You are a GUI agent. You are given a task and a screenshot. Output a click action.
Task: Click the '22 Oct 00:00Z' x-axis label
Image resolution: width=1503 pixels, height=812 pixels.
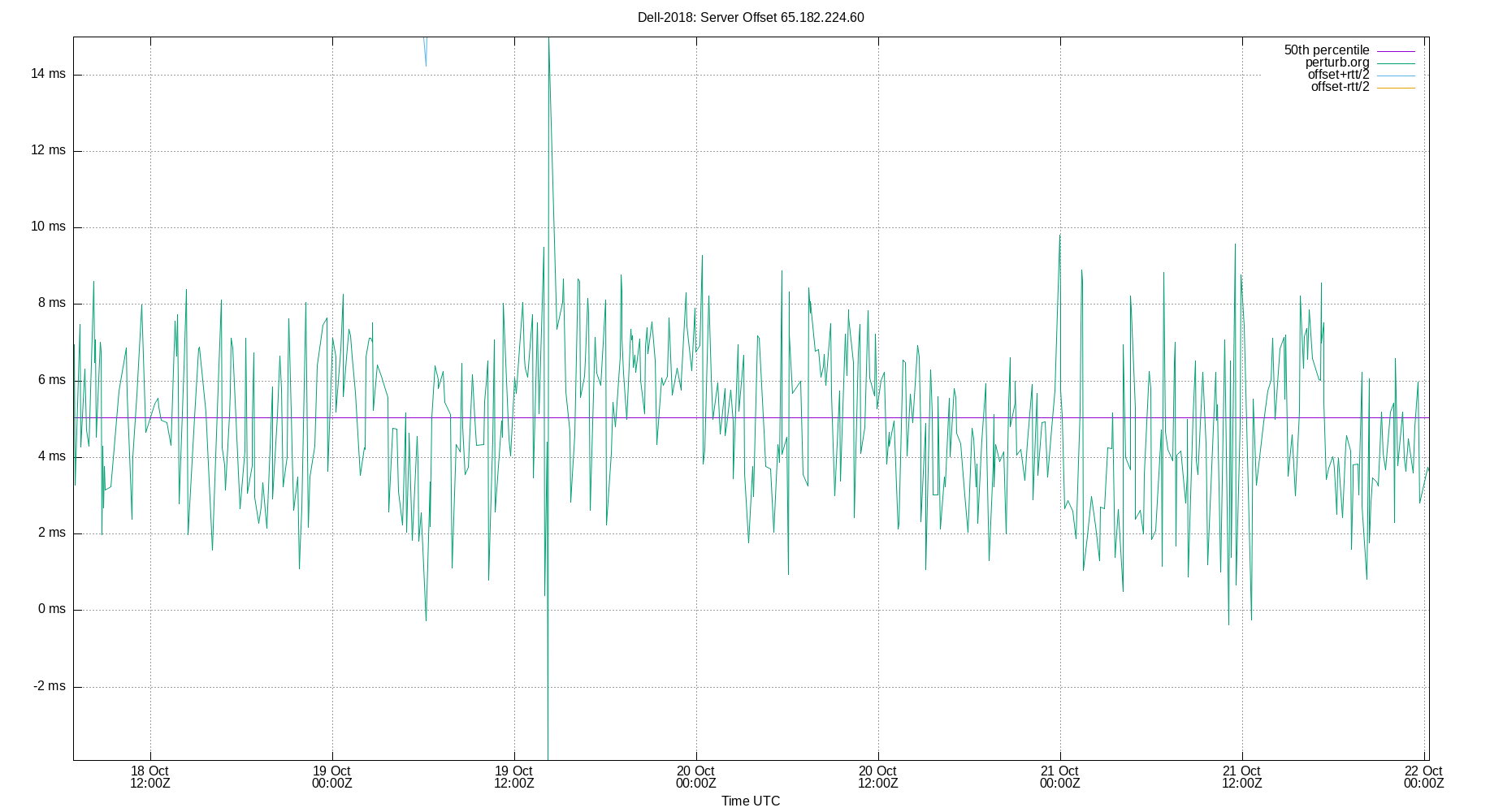(1424, 777)
